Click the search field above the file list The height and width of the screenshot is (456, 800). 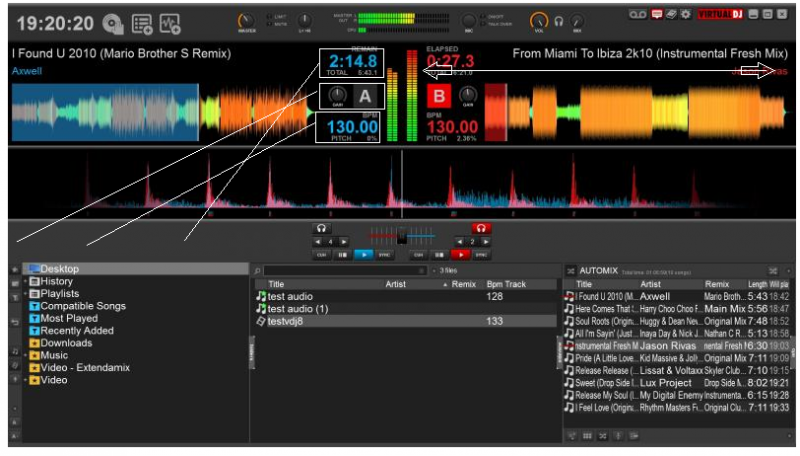[340, 270]
